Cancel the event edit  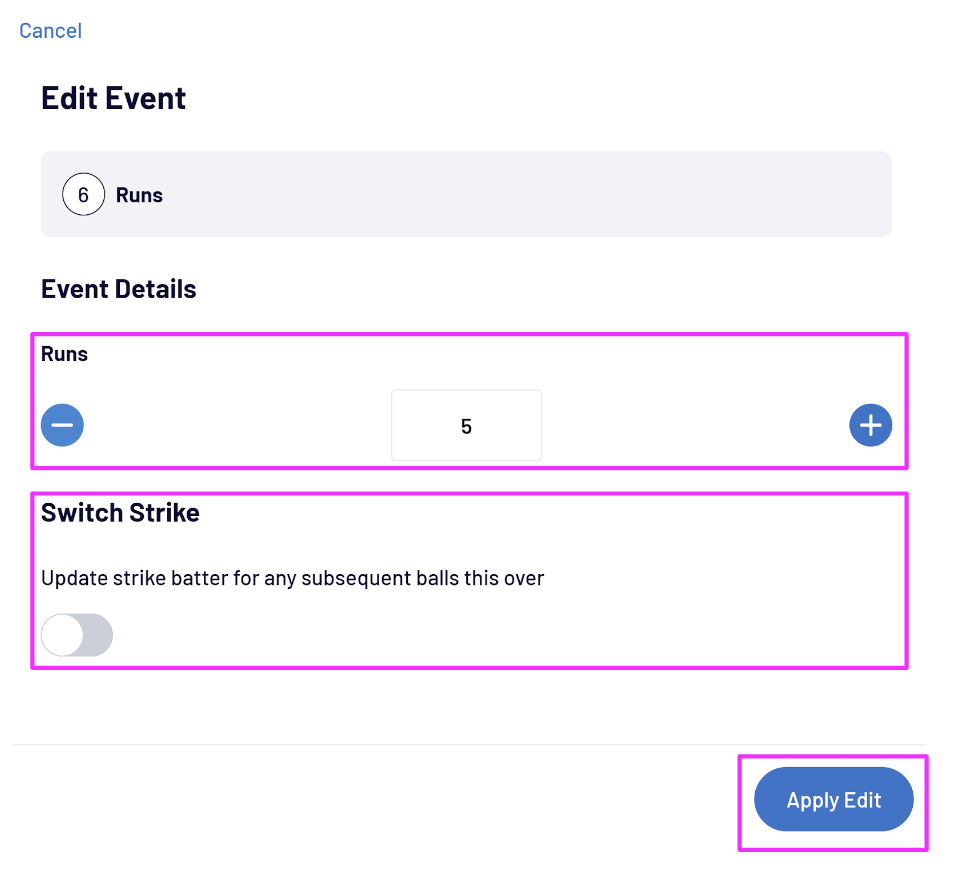50,31
